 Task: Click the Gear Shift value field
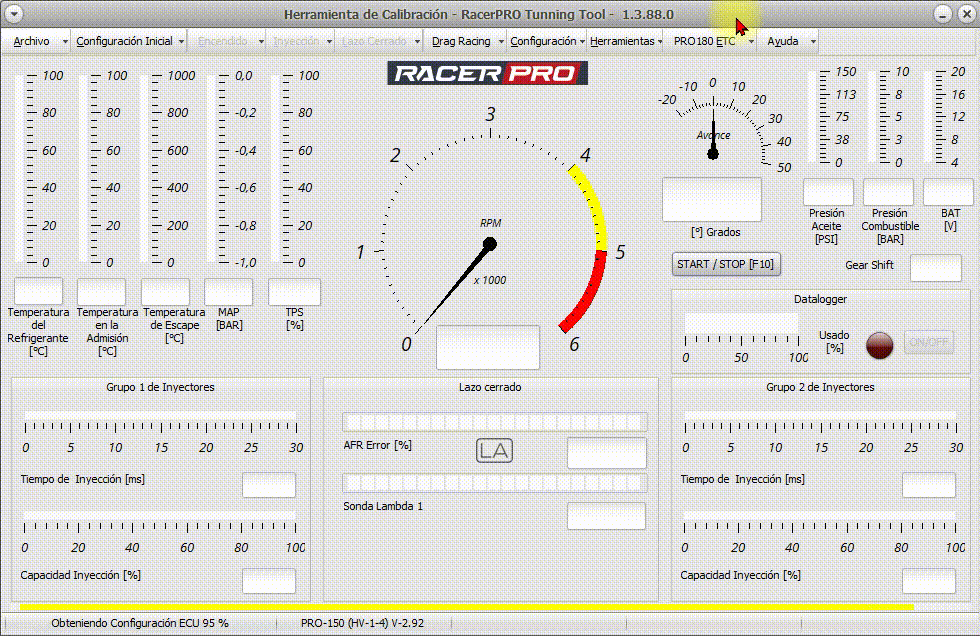[935, 267]
